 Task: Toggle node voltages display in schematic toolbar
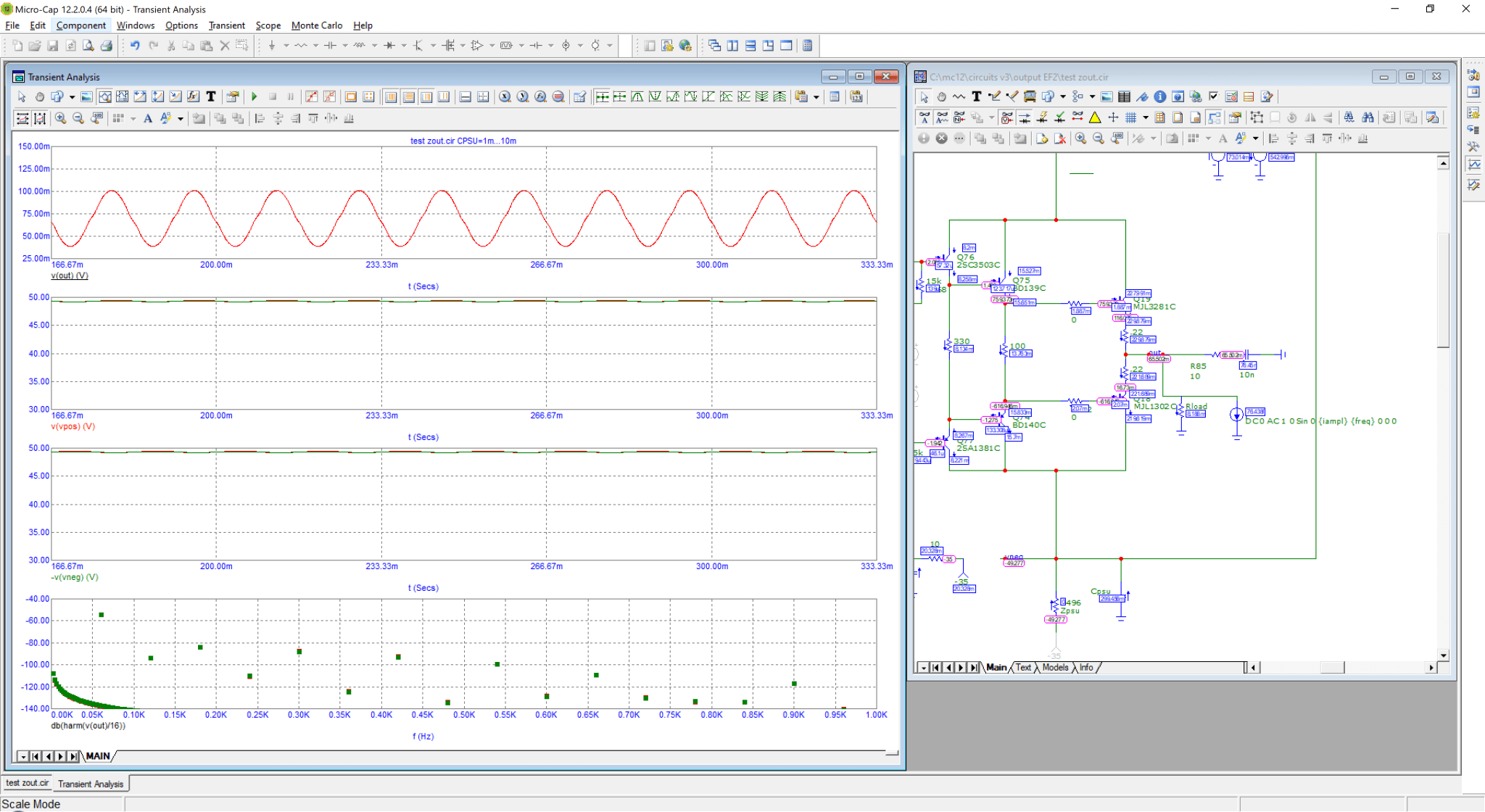click(1006, 117)
